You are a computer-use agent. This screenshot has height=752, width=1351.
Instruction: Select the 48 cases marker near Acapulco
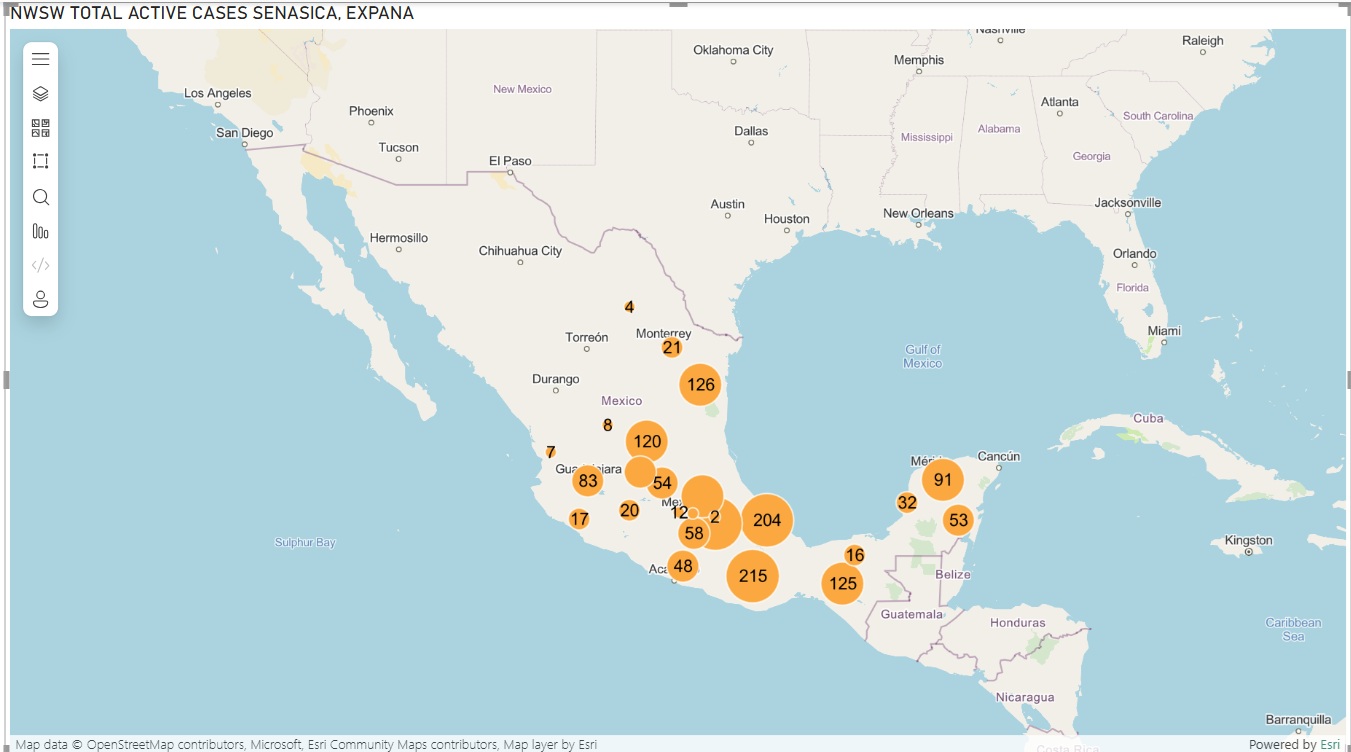point(683,567)
